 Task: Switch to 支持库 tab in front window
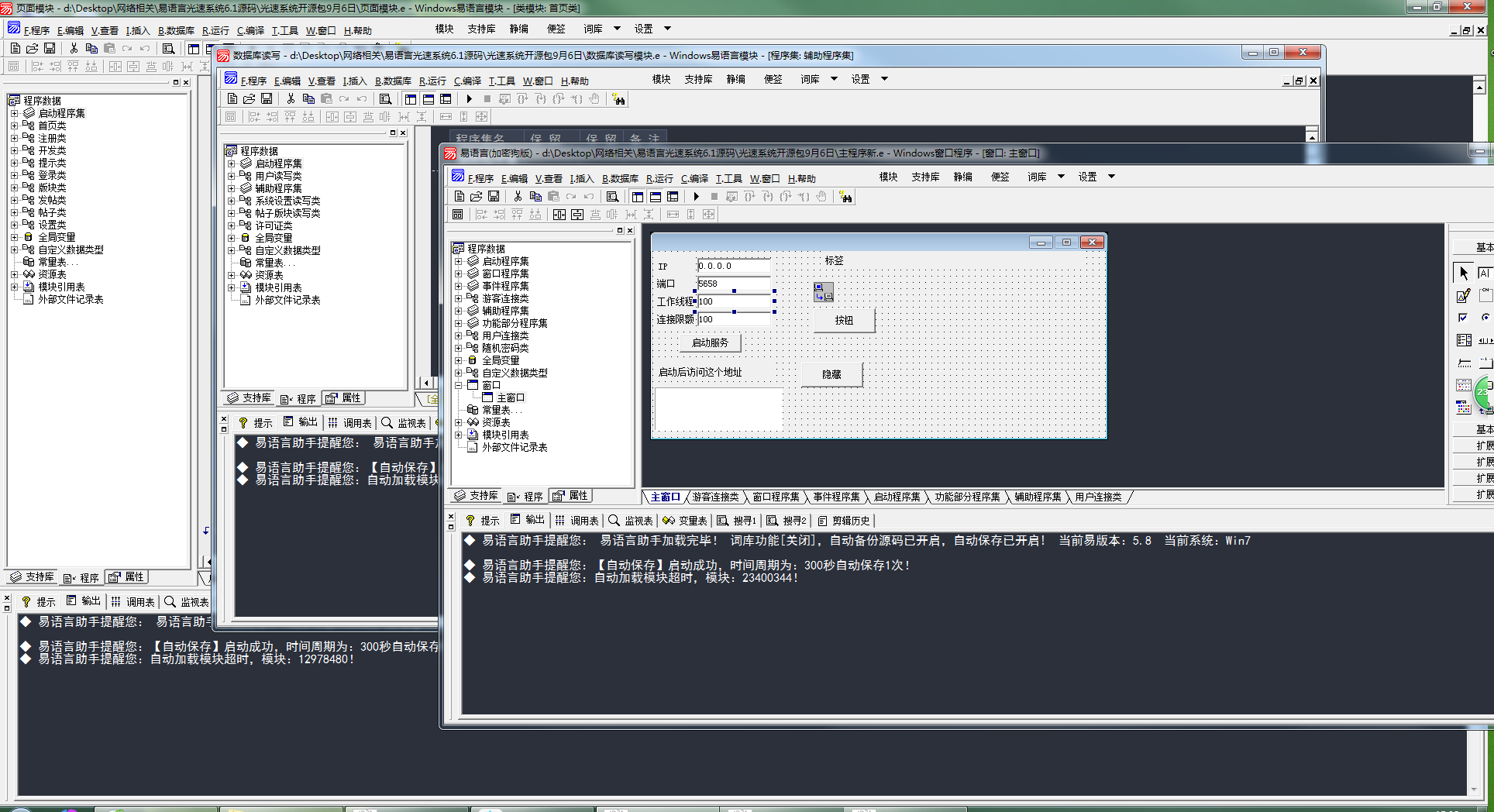pos(477,496)
